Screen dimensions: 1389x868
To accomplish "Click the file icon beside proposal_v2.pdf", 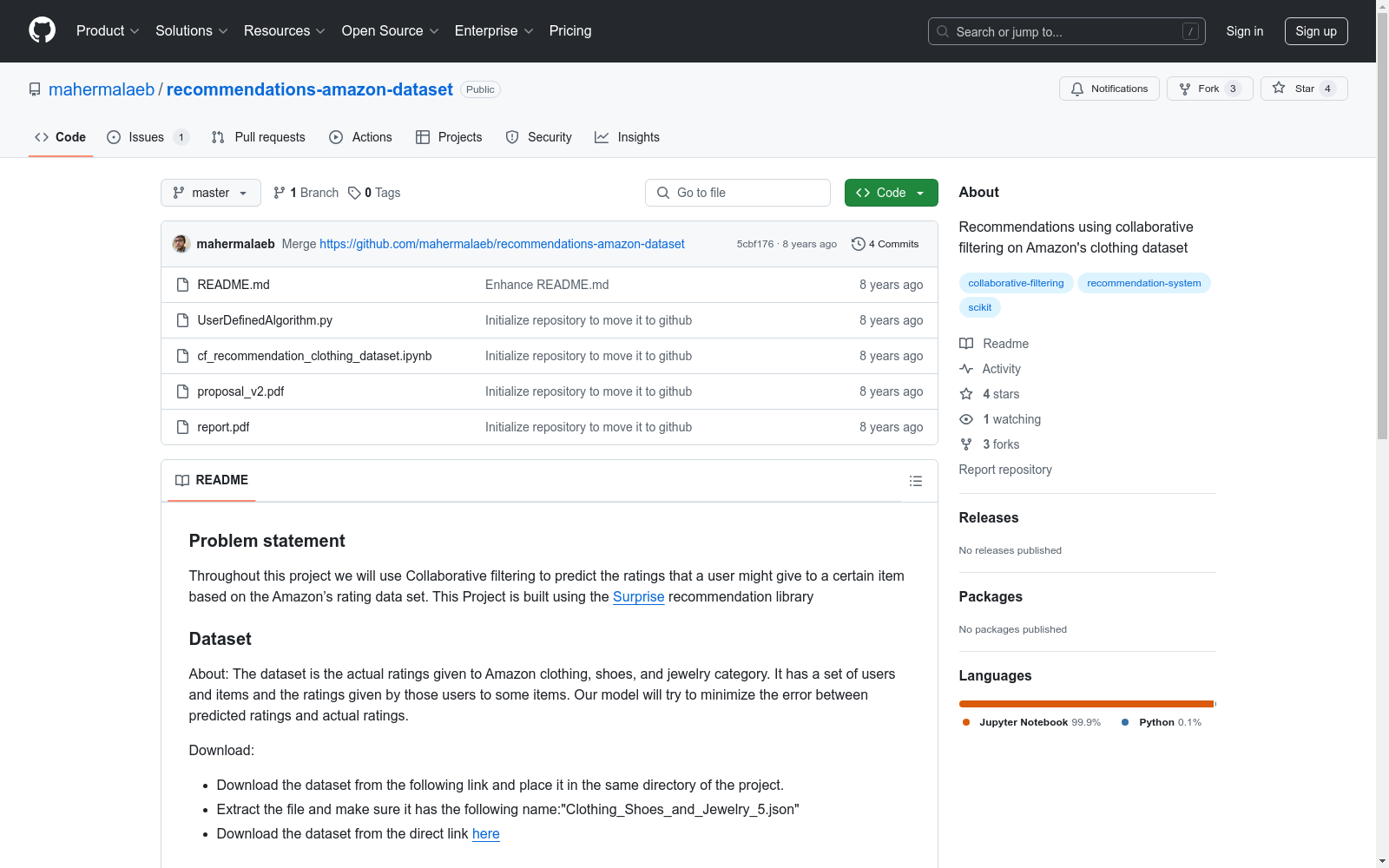I will [x=182, y=391].
